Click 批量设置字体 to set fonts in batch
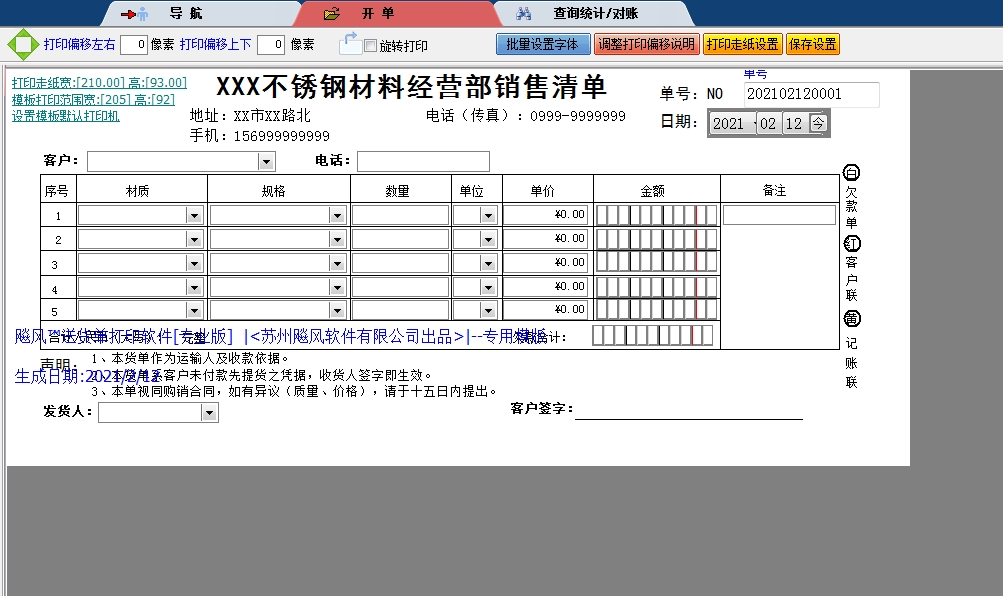1003x596 pixels. (542, 43)
